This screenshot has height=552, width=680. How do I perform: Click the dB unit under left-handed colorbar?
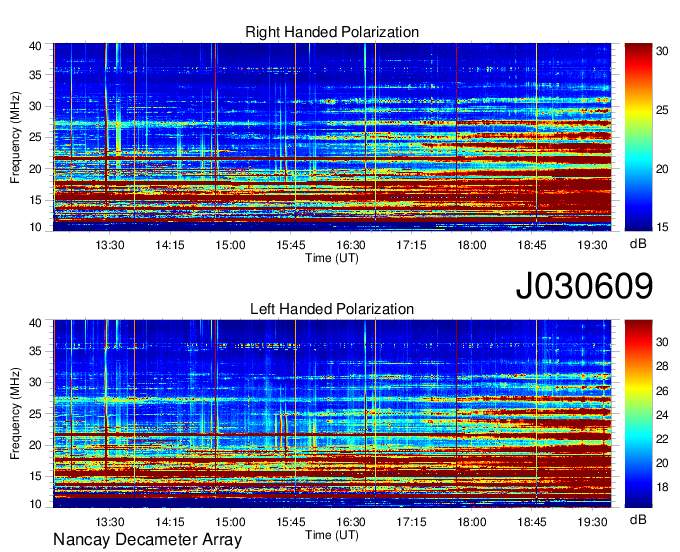click(638, 520)
